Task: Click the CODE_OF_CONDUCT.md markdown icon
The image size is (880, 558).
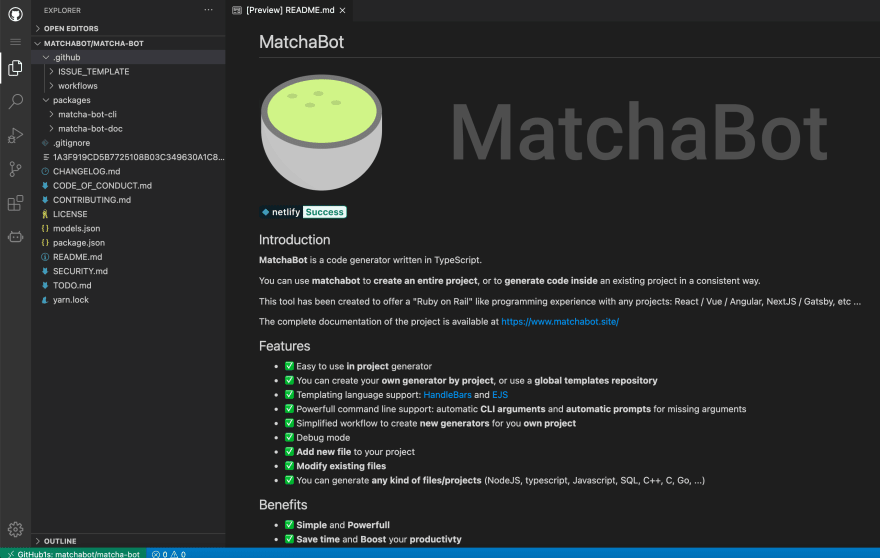Action: (x=45, y=185)
